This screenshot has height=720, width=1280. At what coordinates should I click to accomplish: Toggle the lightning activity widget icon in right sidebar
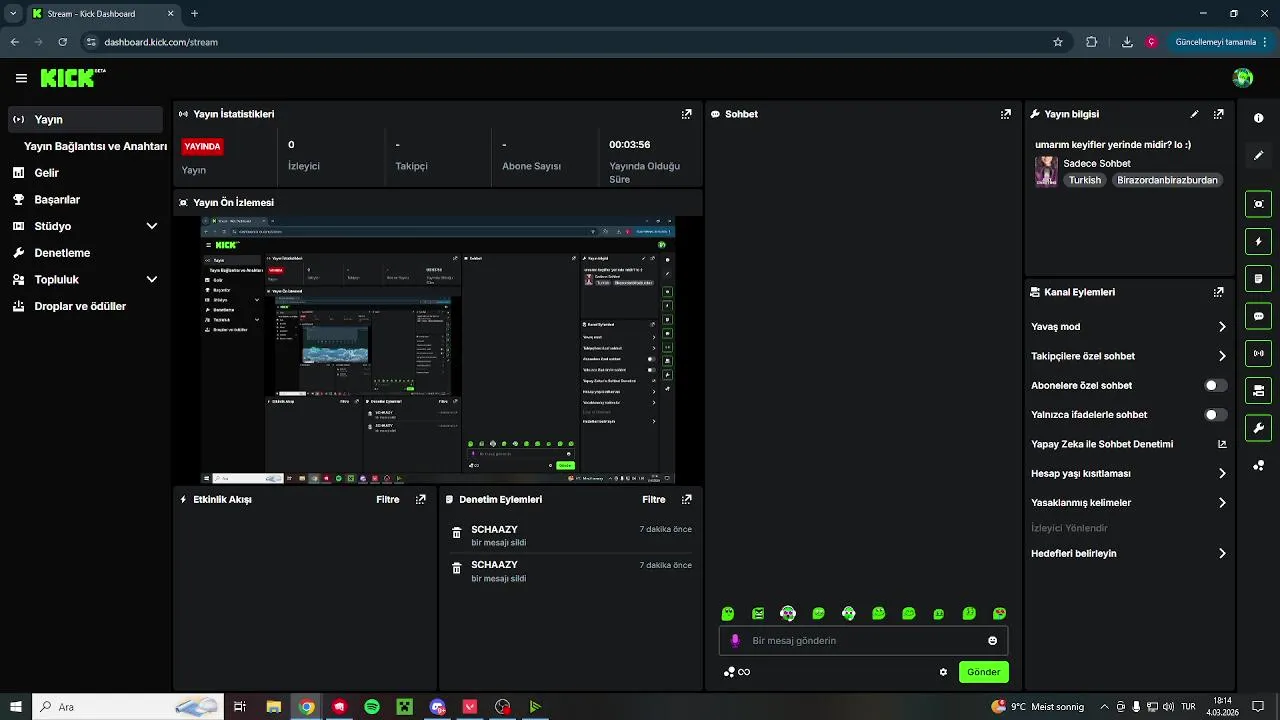[x=1258, y=241]
